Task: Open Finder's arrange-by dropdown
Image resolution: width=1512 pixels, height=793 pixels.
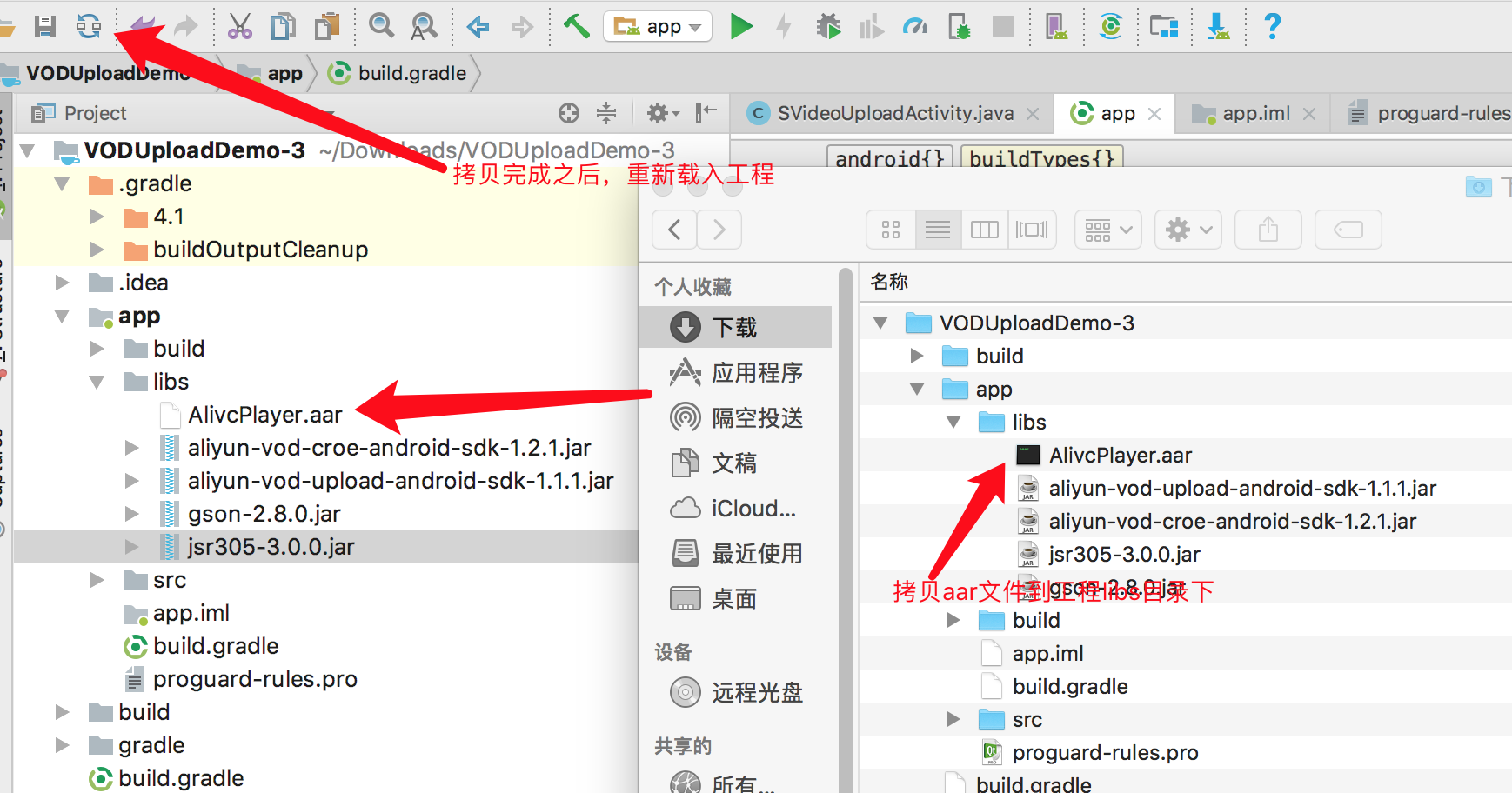Action: point(1107,230)
